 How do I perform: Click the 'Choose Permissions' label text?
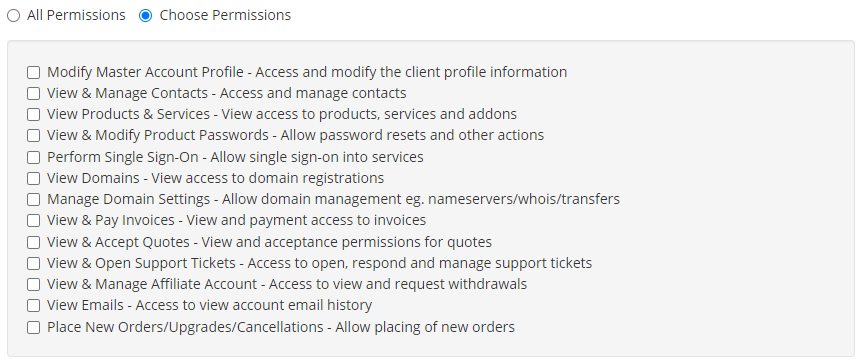pyautogui.click(x=225, y=15)
